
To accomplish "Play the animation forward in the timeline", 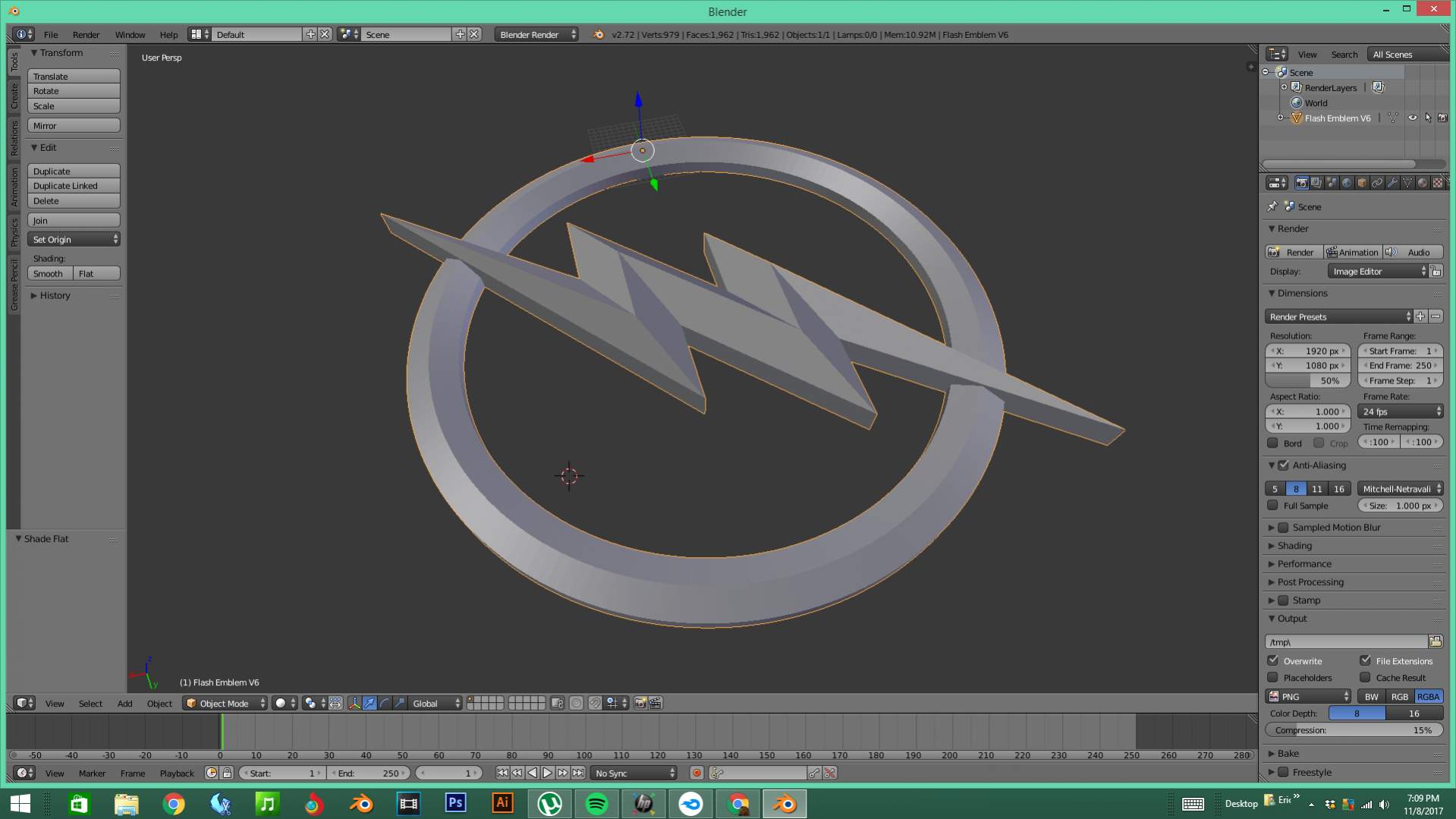I will coord(547,773).
